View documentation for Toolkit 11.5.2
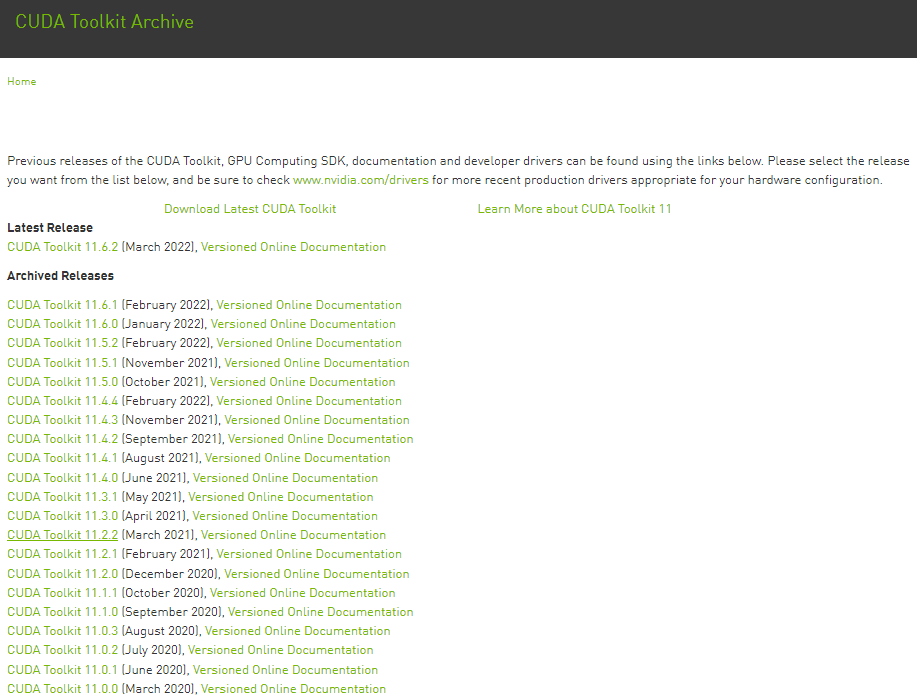The width and height of the screenshot is (917, 698). [x=309, y=343]
